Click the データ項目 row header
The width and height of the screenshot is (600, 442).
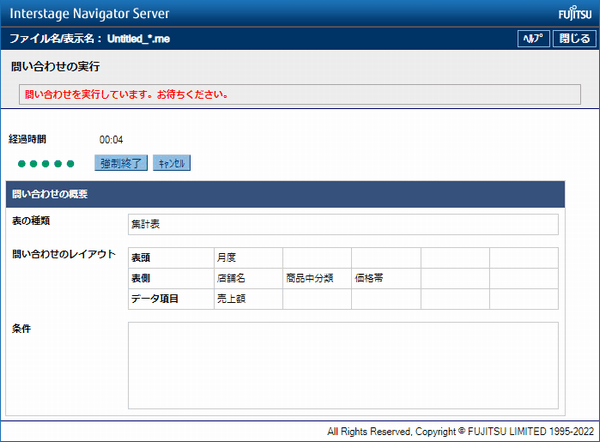[171, 299]
